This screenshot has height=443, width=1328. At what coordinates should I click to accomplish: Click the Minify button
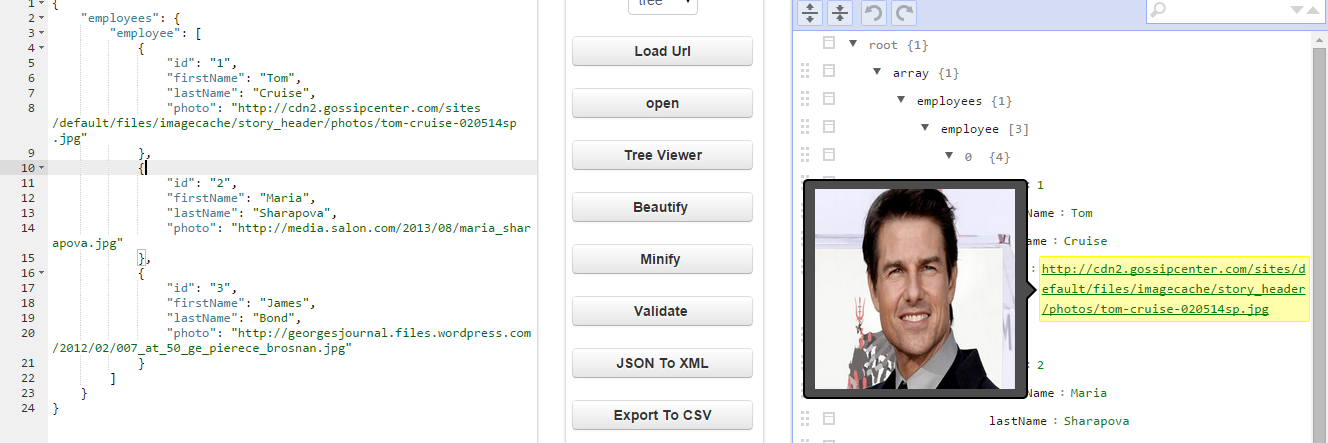pyautogui.click(x=662, y=259)
